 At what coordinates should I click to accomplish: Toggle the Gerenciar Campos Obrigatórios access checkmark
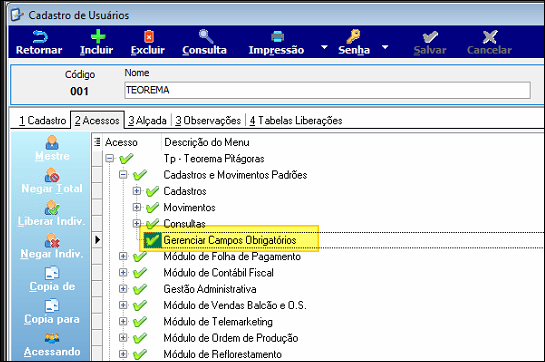pyautogui.click(x=153, y=240)
